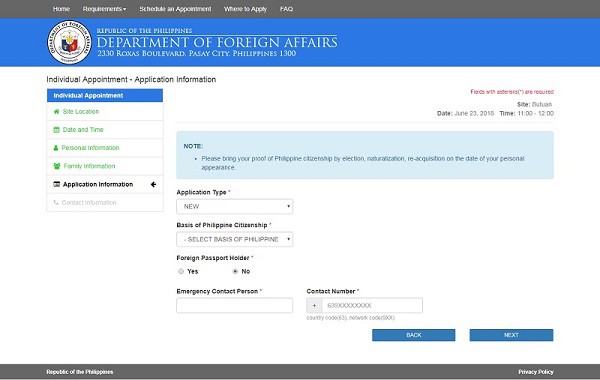Open the Basis of Philippine Citizenship dropdown

(x=235, y=239)
